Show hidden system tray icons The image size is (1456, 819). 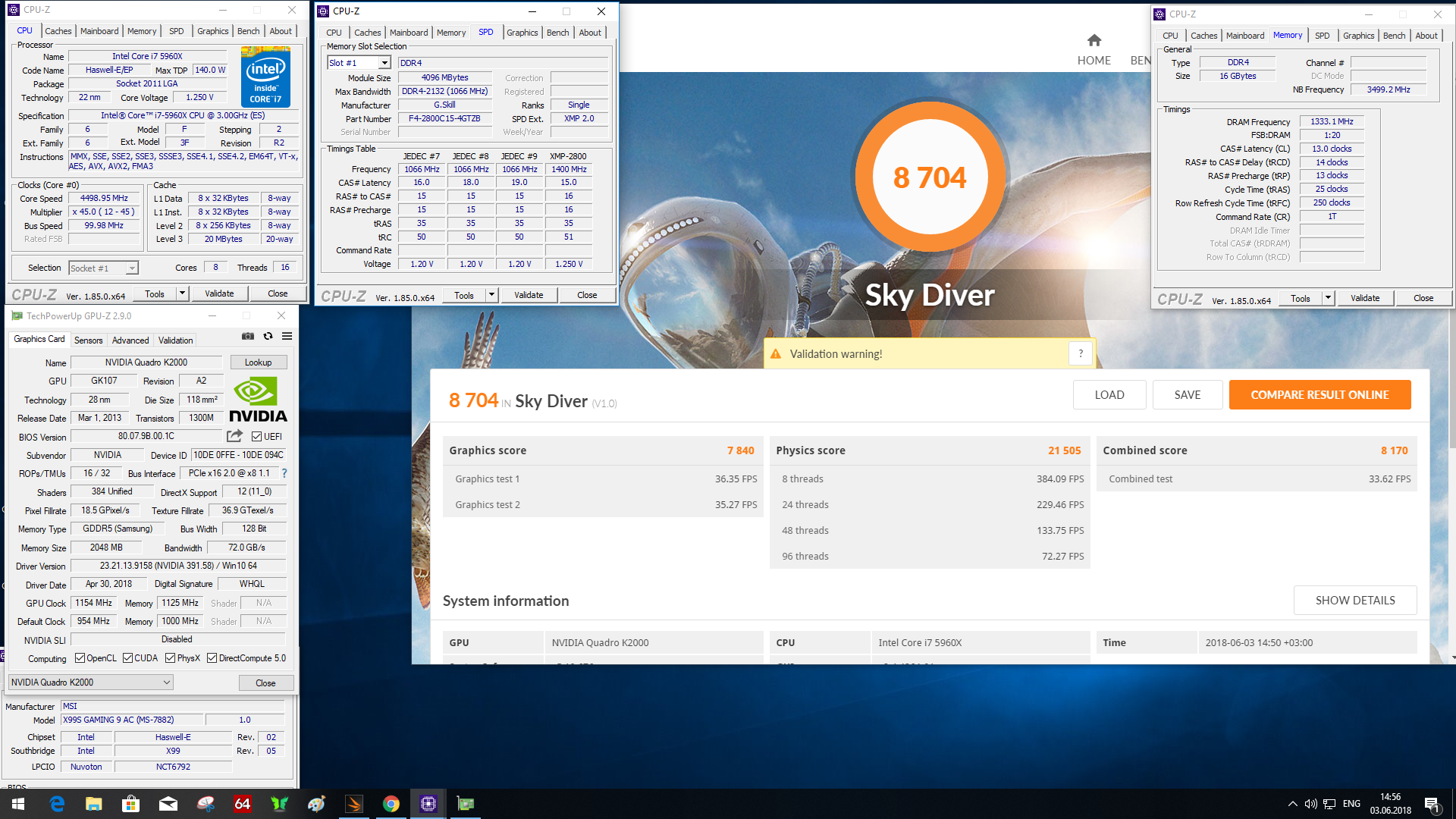(1292, 804)
